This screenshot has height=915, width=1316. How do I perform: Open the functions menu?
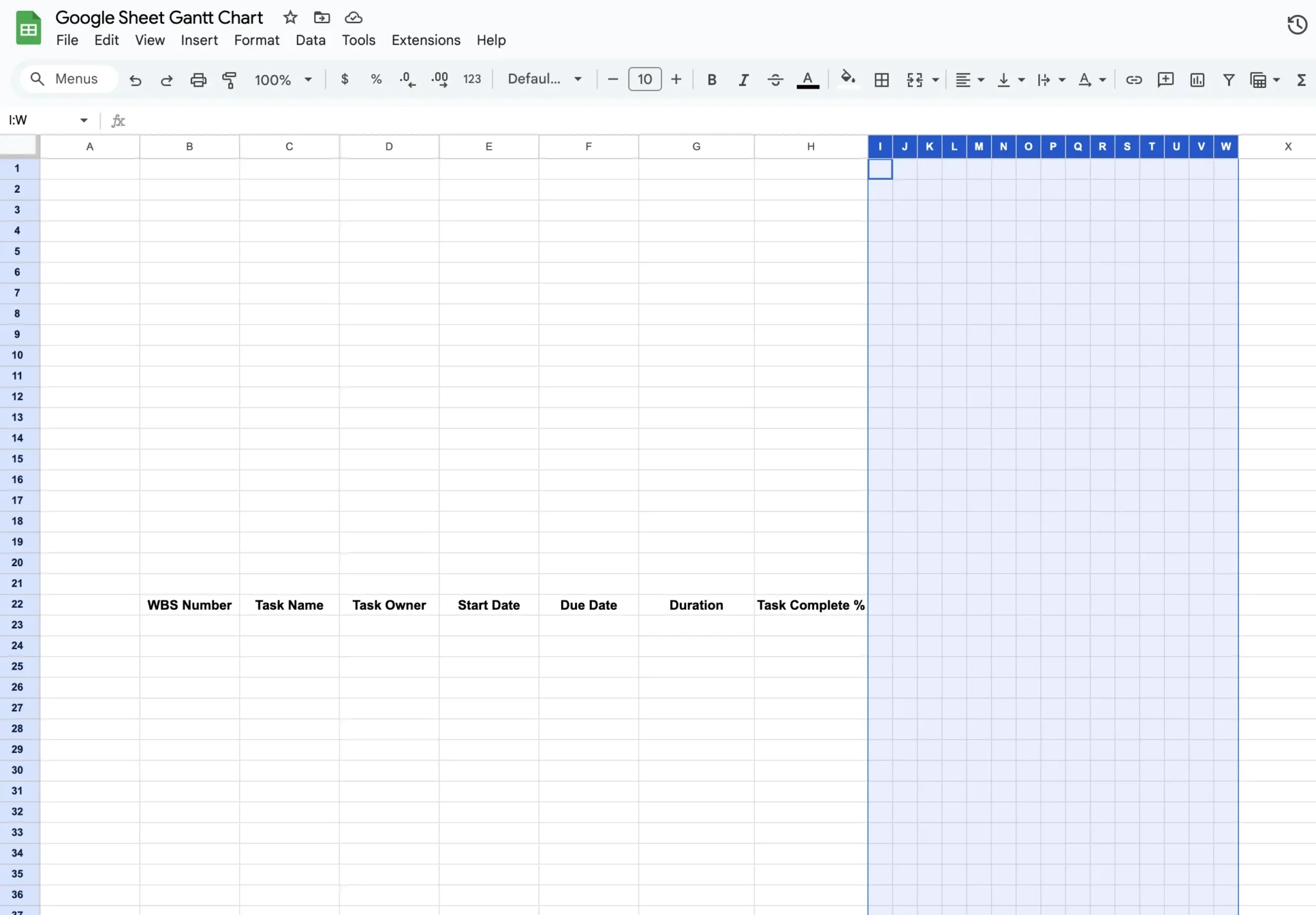(1303, 79)
